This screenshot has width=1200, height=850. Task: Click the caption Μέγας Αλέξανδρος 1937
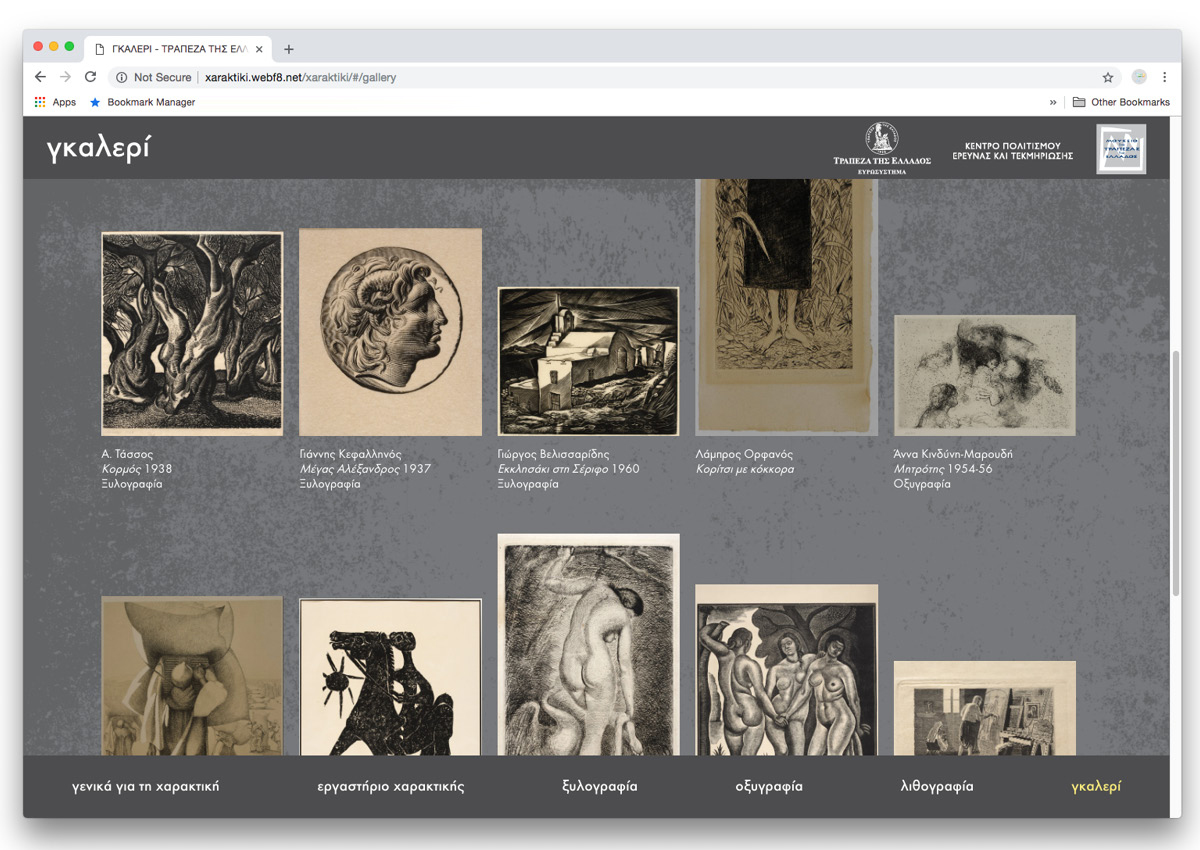point(366,469)
